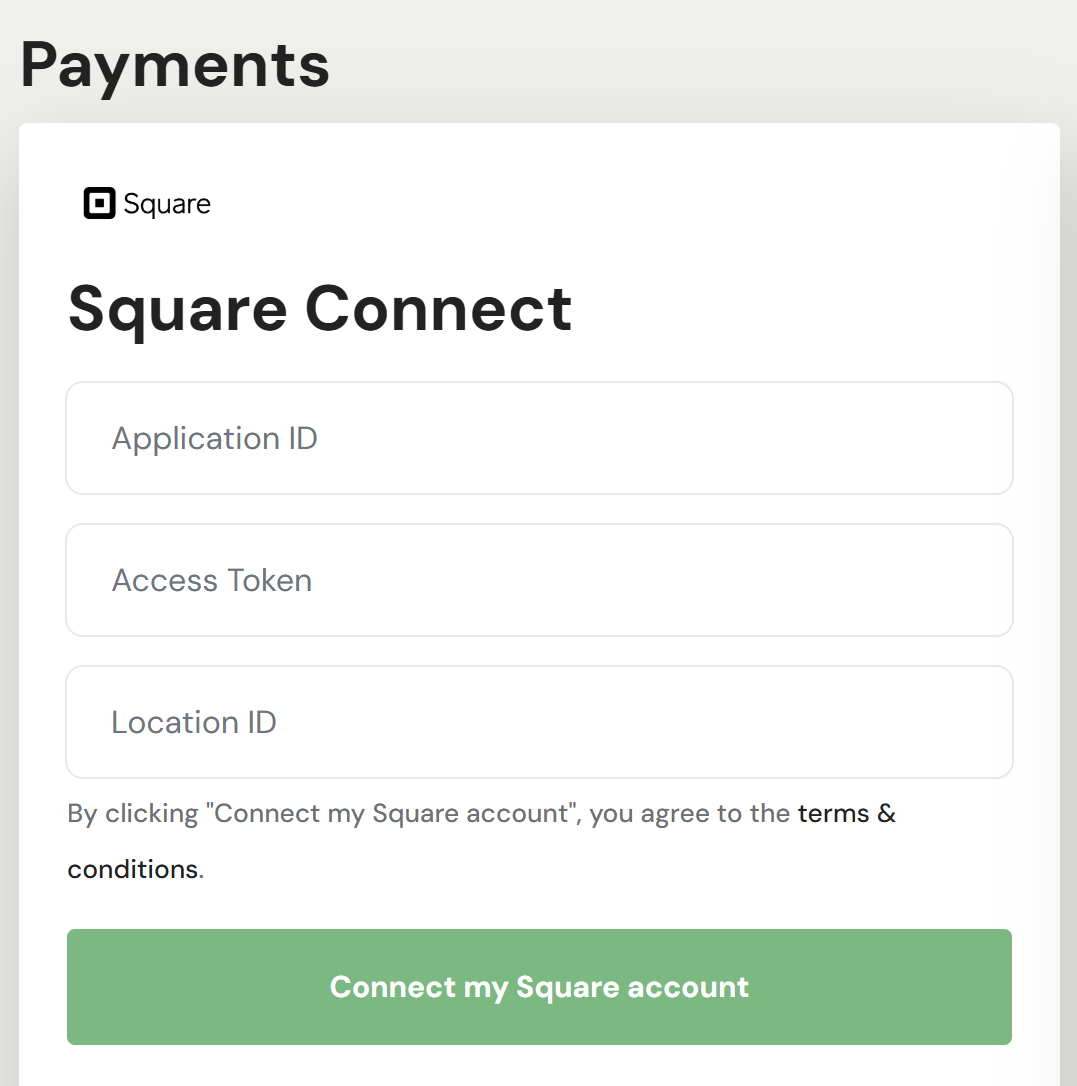This screenshot has height=1086, width=1077.
Task: Follow the conditions link on second line
Action: pyautogui.click(x=132, y=869)
